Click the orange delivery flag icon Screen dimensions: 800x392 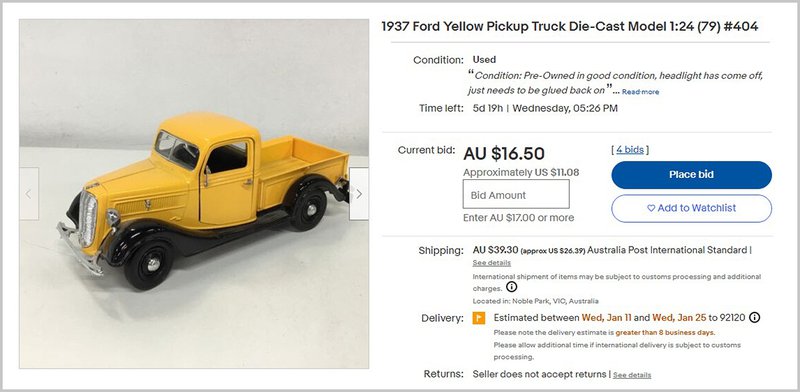pos(479,318)
